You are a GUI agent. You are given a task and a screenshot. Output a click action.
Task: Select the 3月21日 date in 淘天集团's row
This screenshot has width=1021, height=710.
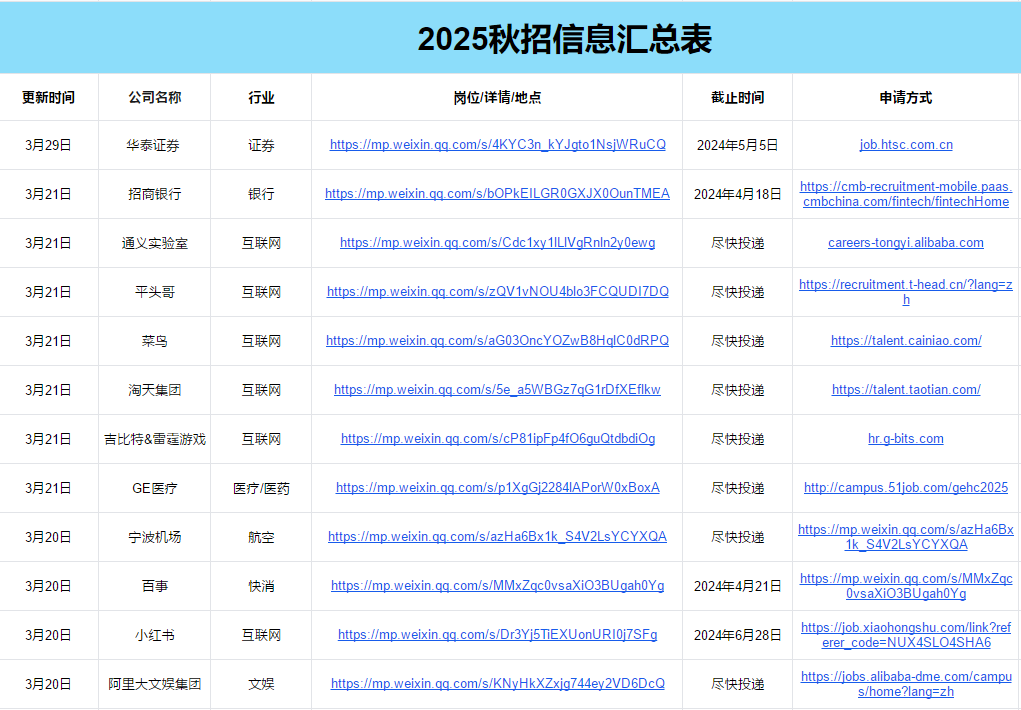tap(49, 390)
